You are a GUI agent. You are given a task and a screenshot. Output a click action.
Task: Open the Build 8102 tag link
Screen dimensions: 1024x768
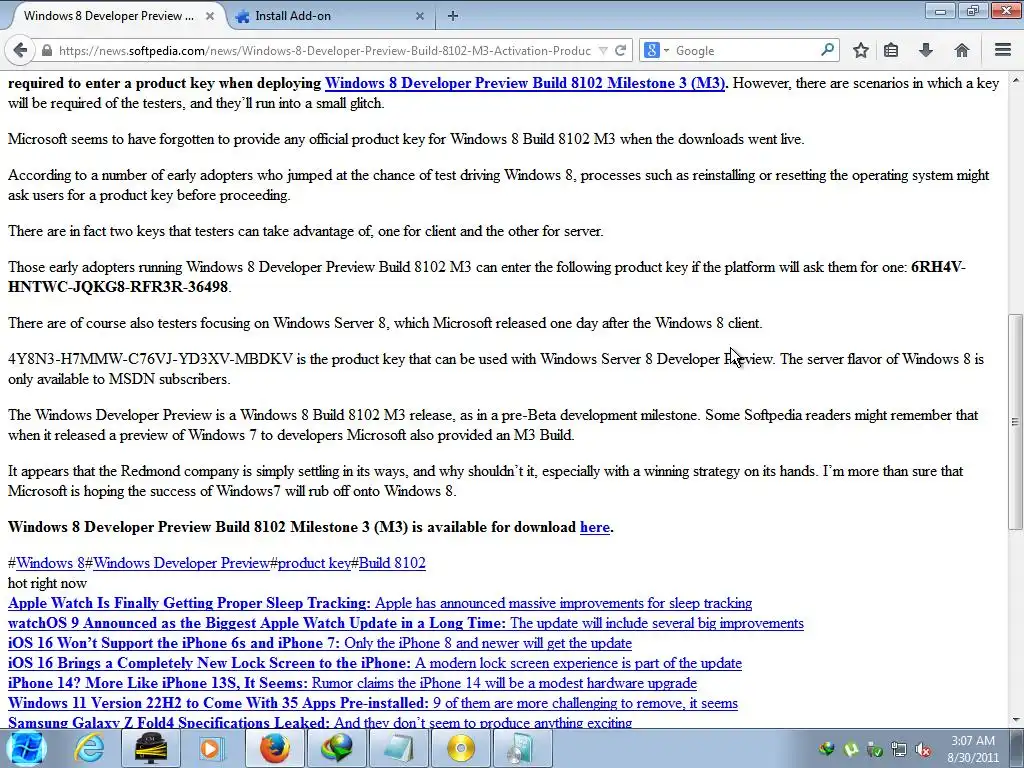coord(392,563)
